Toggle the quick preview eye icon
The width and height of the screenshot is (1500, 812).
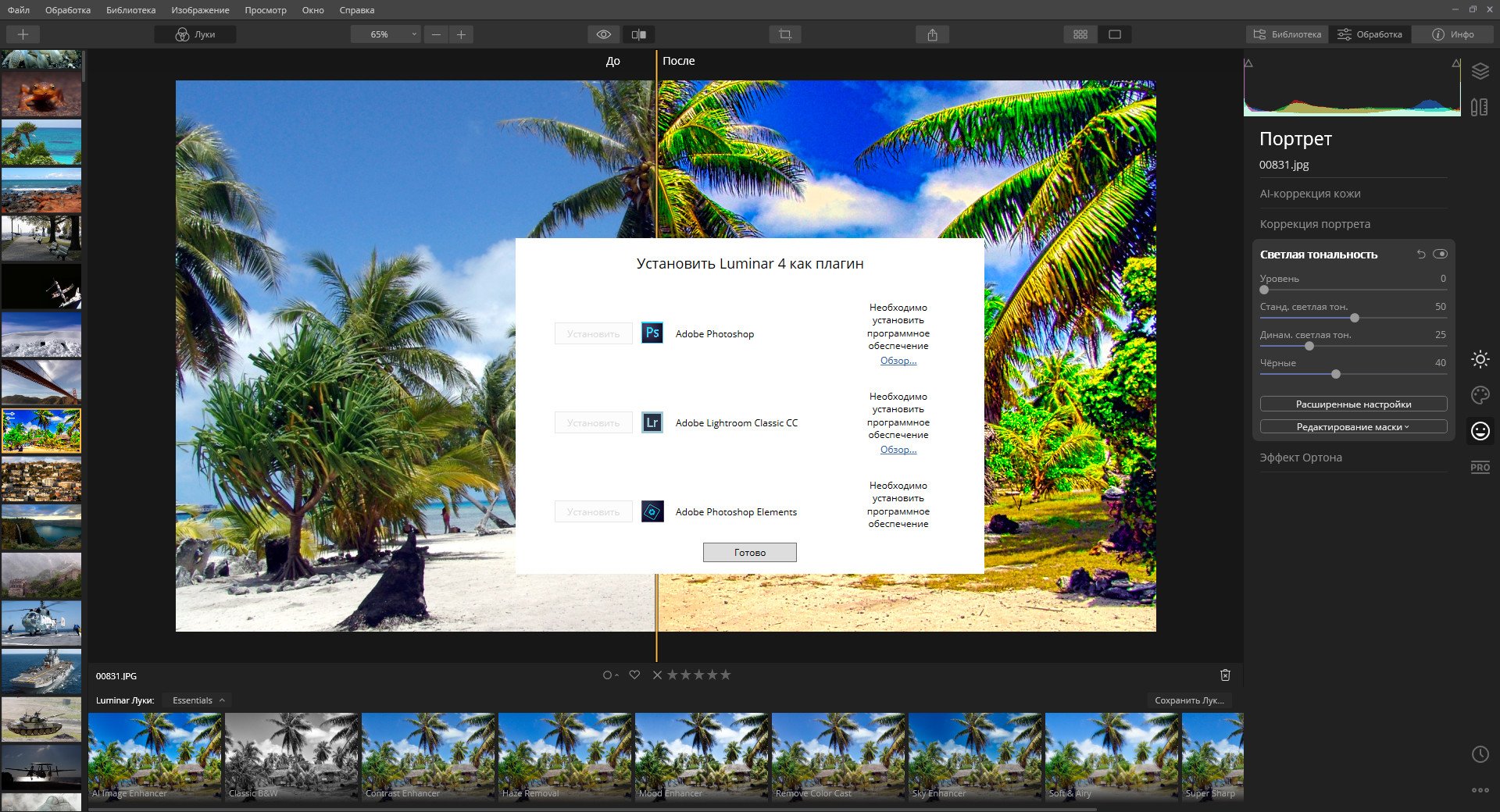pos(604,34)
